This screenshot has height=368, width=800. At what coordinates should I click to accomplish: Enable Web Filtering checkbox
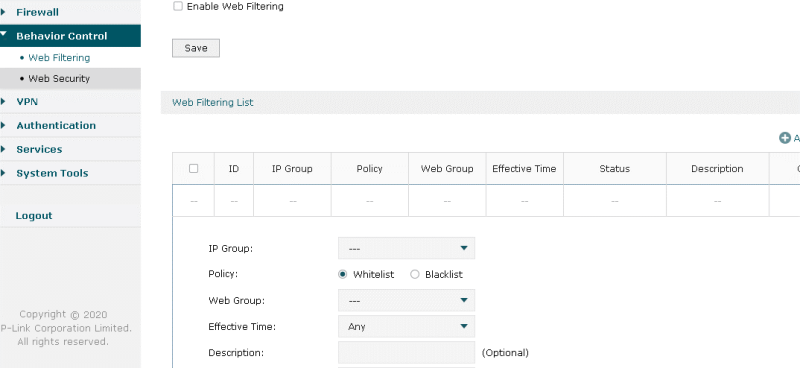(178, 7)
